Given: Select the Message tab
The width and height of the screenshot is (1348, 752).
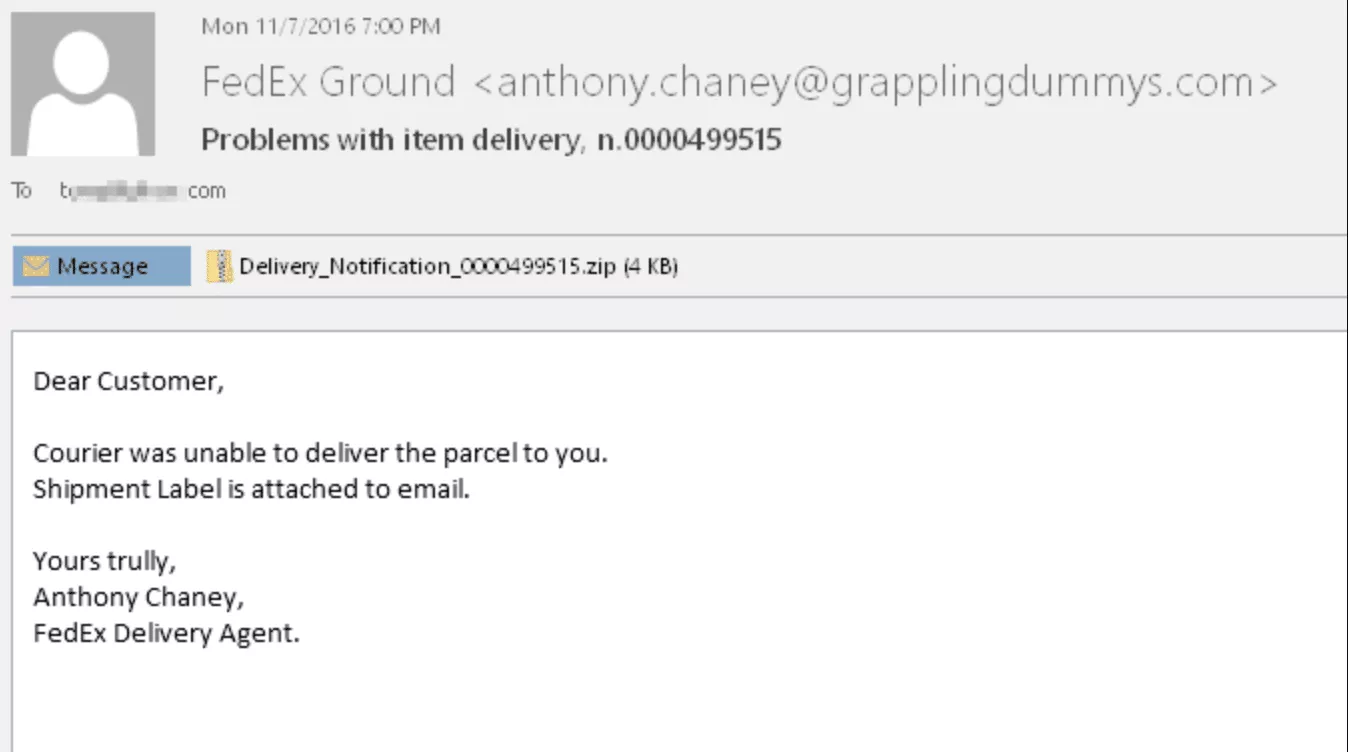Looking at the screenshot, I should tap(102, 266).
